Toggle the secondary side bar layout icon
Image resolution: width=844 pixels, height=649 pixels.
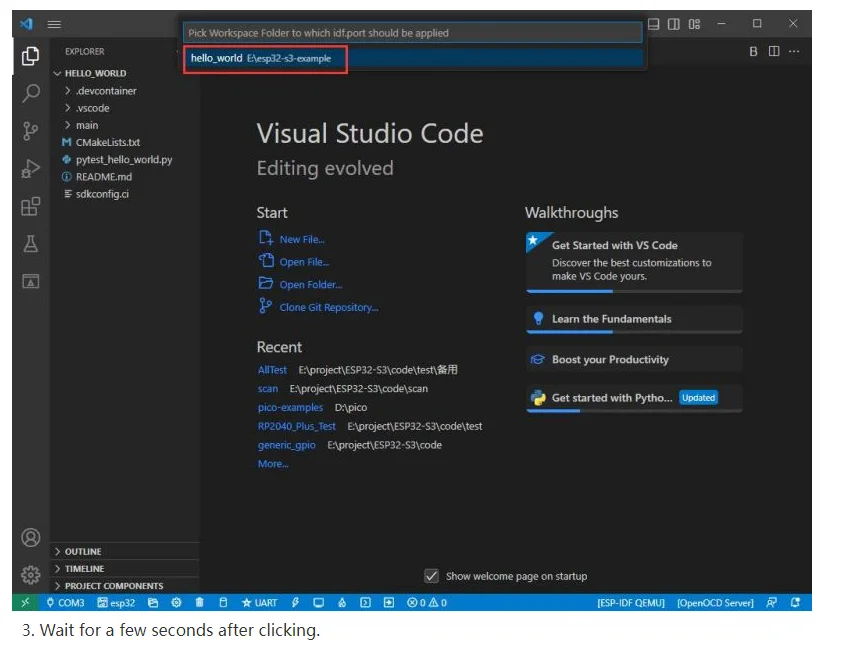coord(674,24)
